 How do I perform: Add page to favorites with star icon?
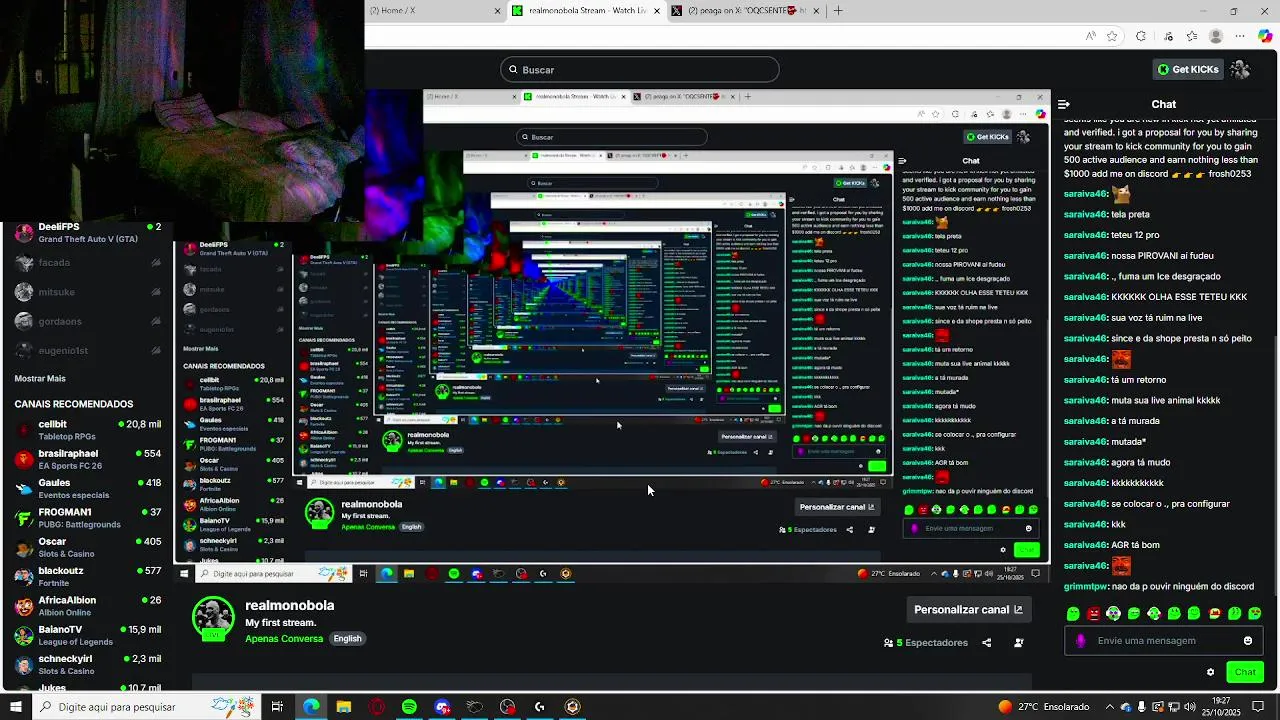pos(1112,36)
